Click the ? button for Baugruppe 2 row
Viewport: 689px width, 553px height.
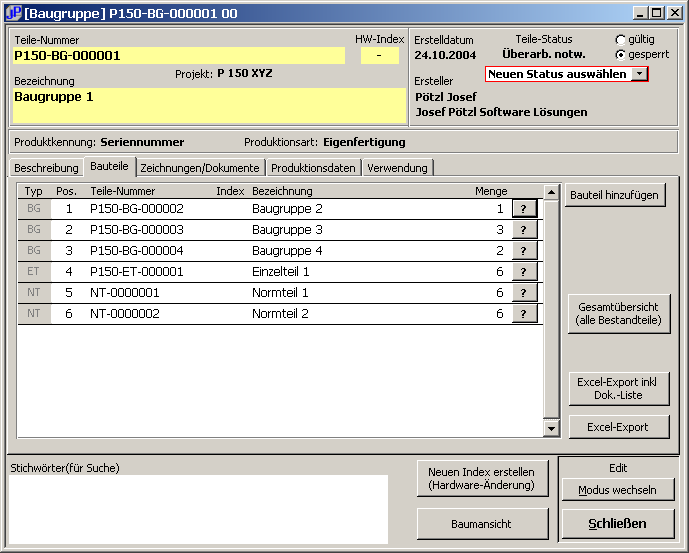[x=524, y=209]
